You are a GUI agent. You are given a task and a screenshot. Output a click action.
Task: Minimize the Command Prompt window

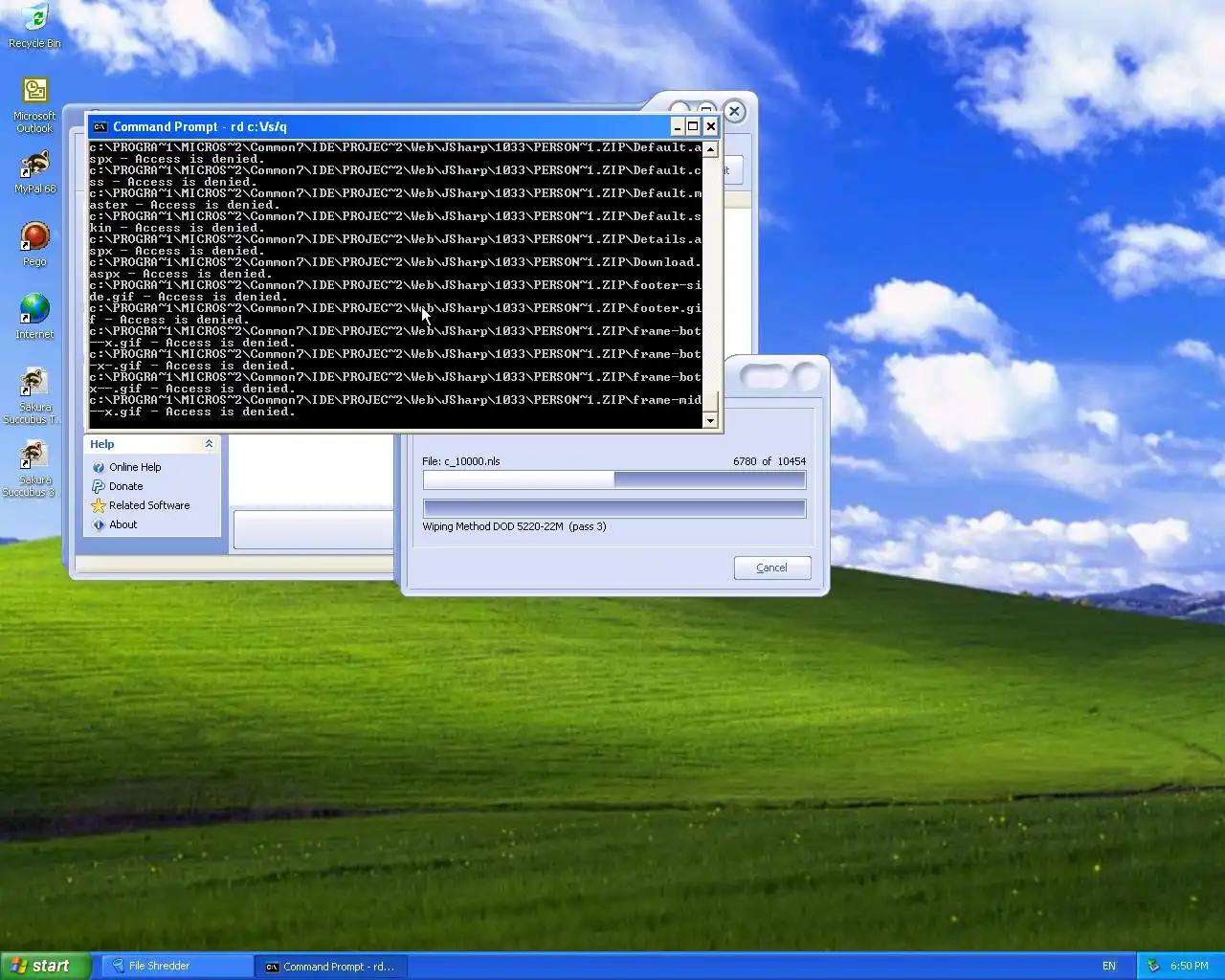pyautogui.click(x=678, y=126)
